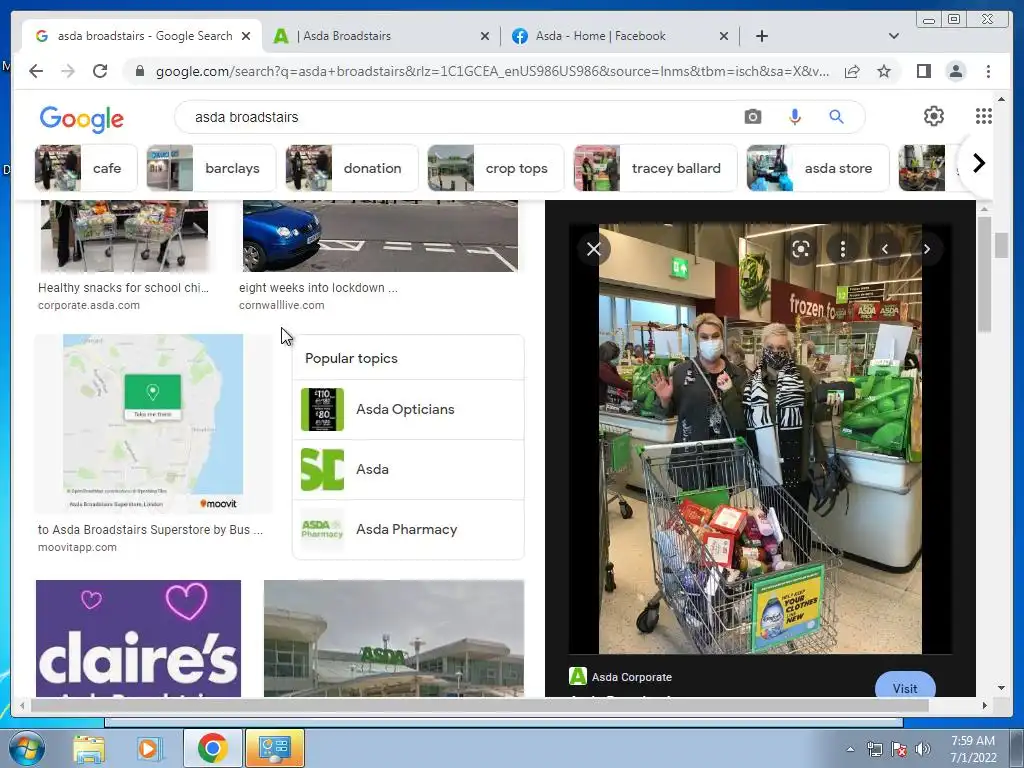Filter images by donation chip
The width and height of the screenshot is (1024, 768).
(351, 168)
